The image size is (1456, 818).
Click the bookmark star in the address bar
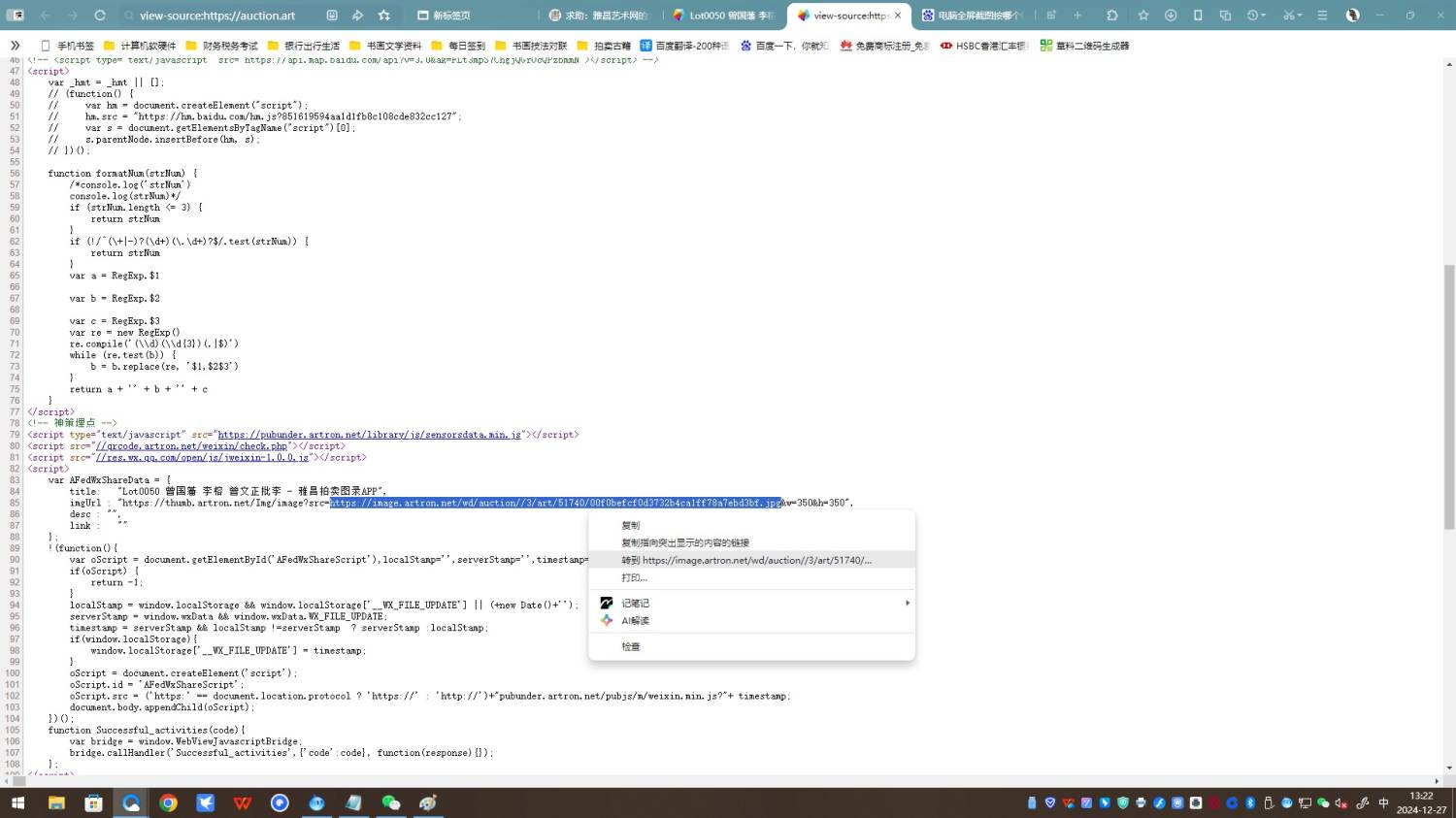pos(384,16)
